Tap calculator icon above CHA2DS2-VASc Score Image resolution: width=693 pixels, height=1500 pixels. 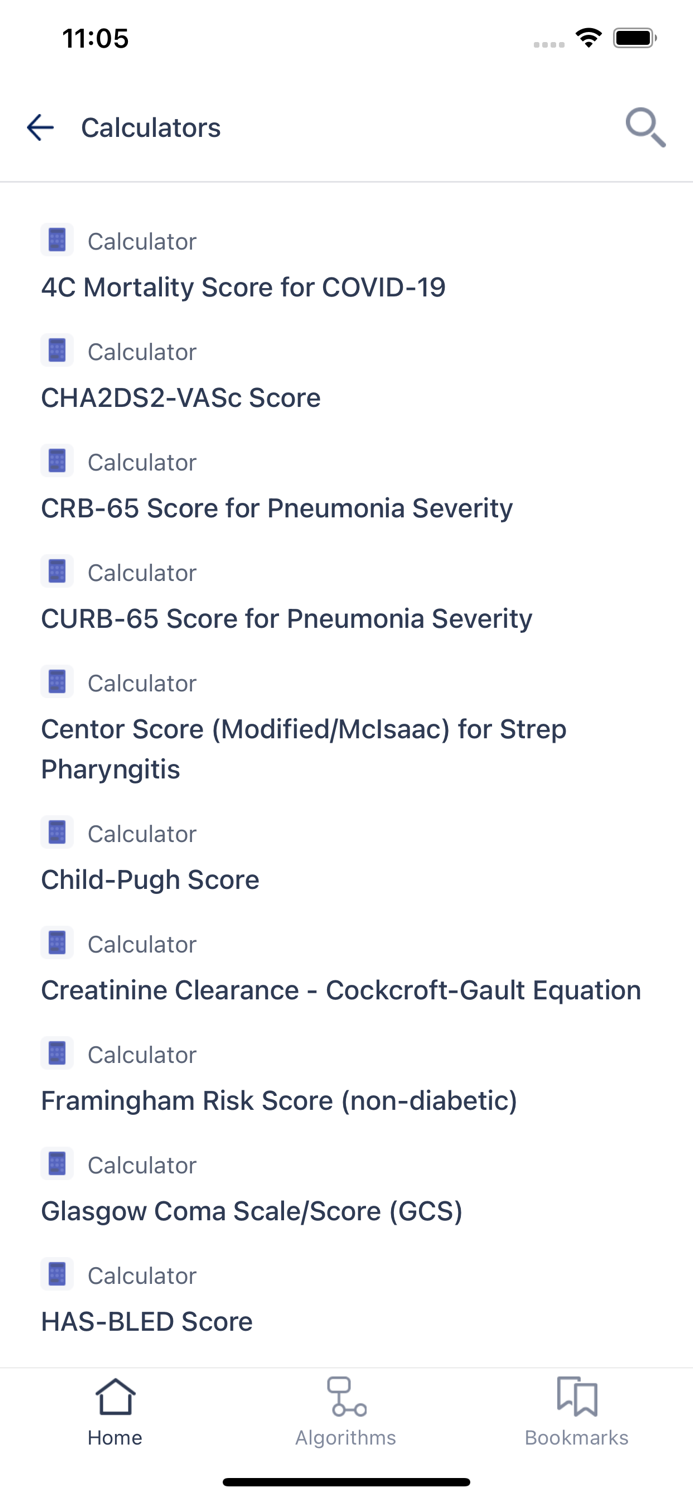57,351
